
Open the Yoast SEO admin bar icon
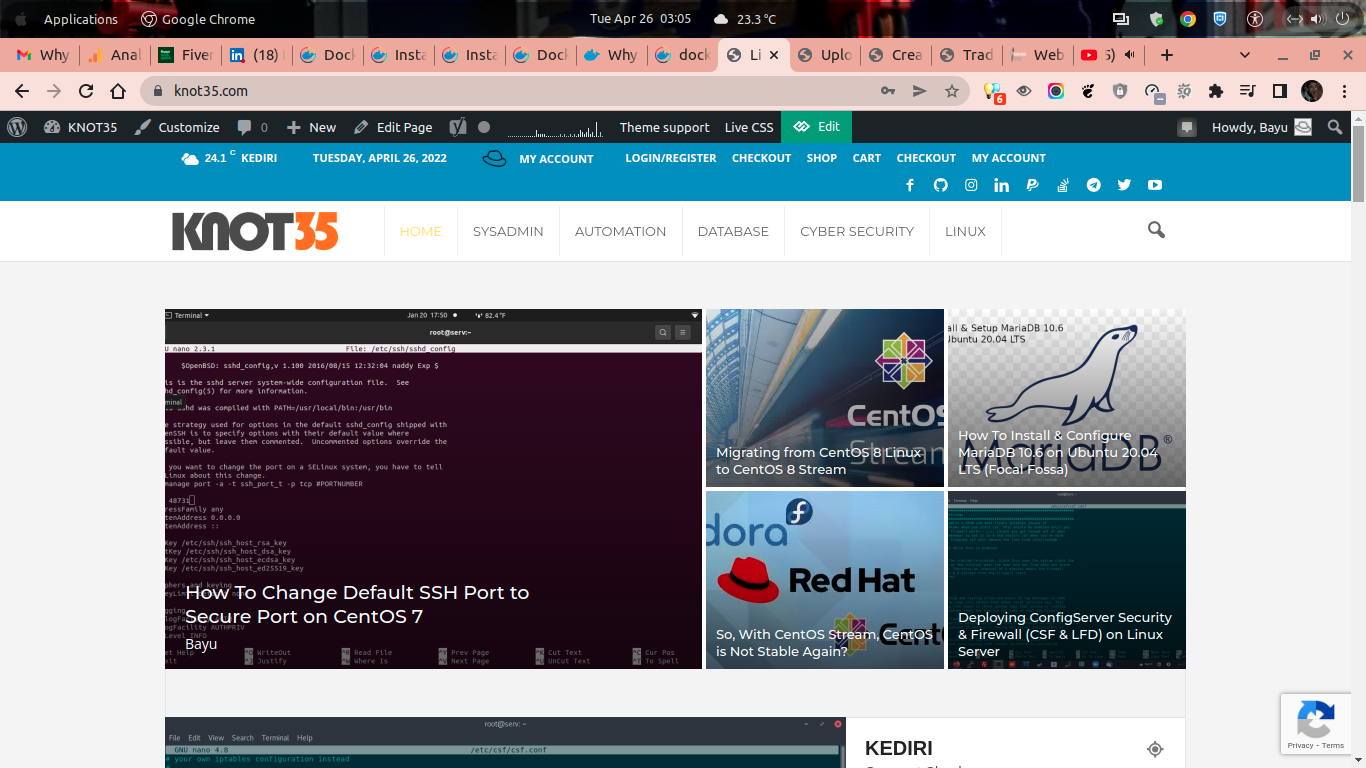(x=458, y=127)
